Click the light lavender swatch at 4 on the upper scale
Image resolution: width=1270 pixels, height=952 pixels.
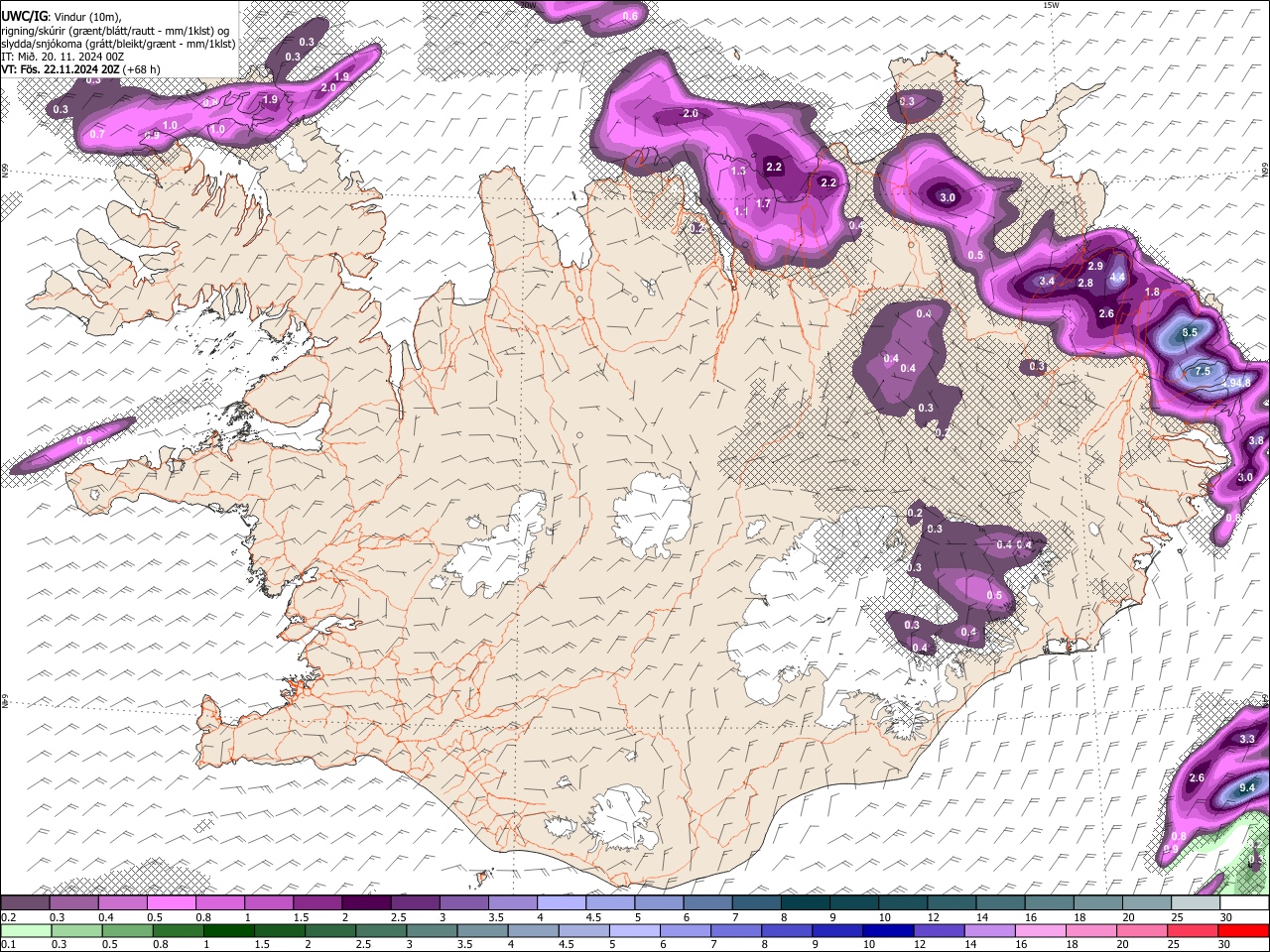click(562, 903)
